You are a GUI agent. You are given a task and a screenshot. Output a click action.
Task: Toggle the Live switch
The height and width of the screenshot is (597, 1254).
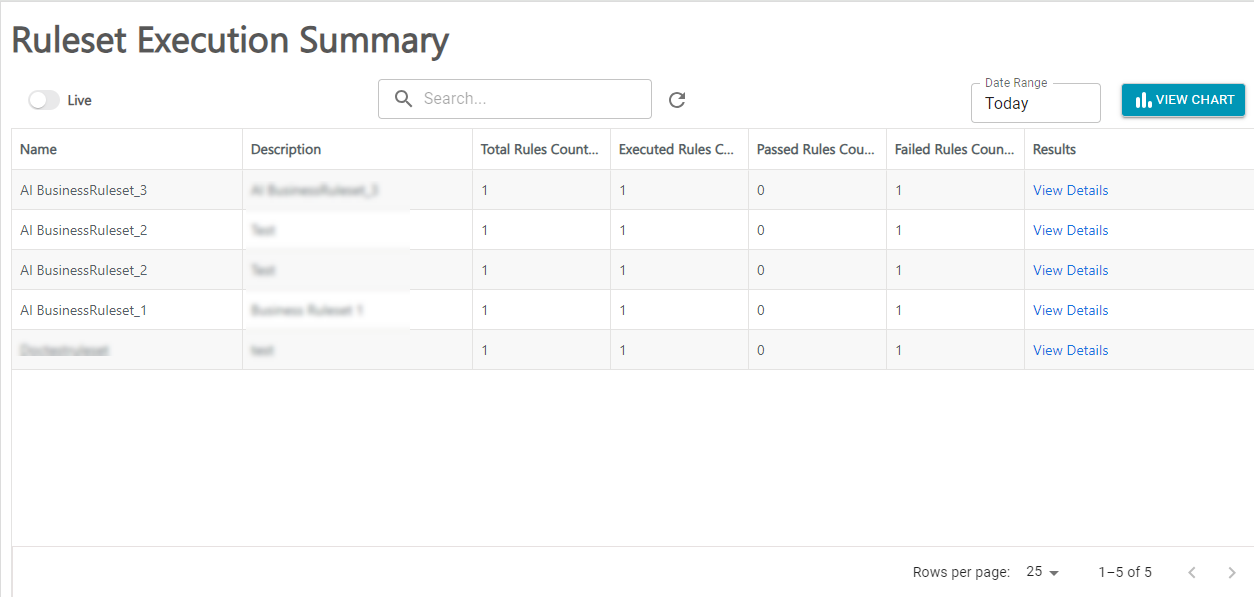tap(44, 100)
